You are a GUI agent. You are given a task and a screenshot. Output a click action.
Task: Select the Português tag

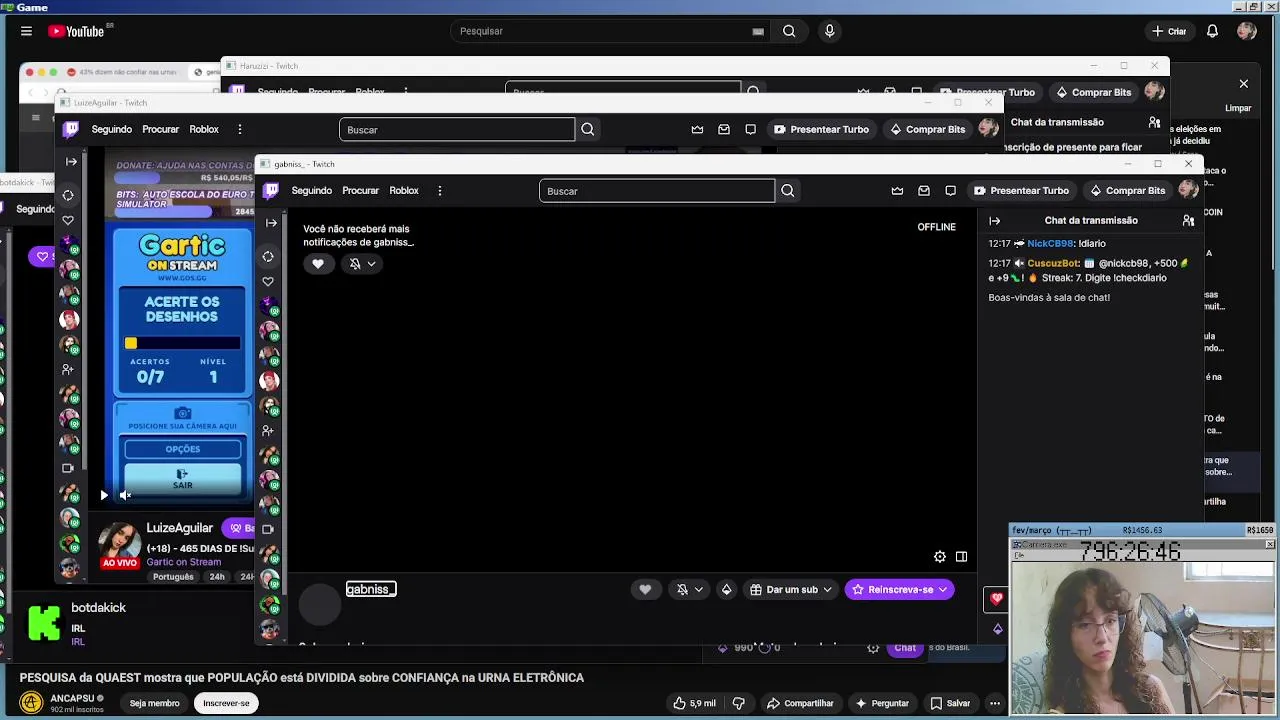tap(173, 577)
